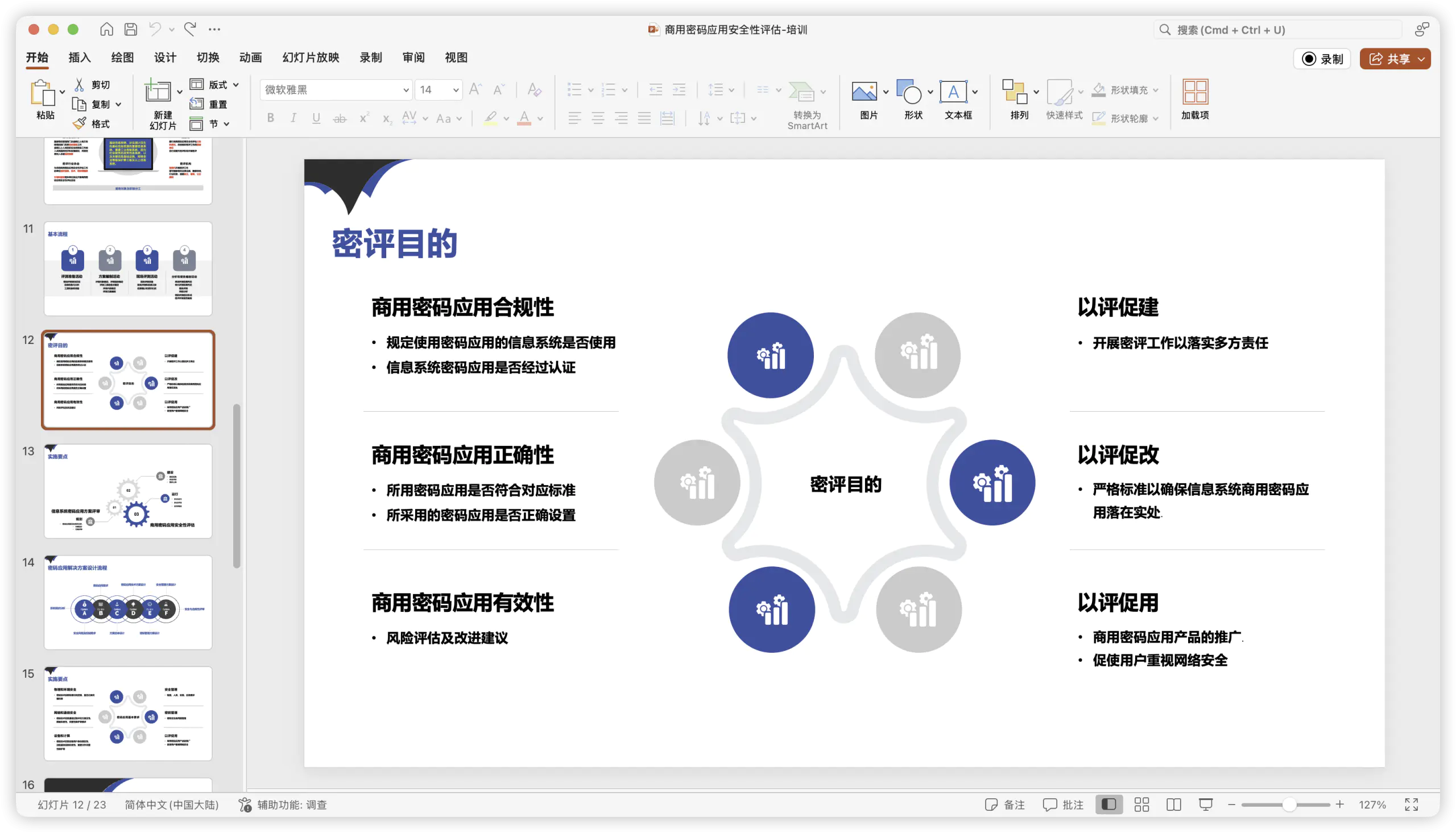Open the 备注 notes pane
1456x833 pixels.
1004,805
